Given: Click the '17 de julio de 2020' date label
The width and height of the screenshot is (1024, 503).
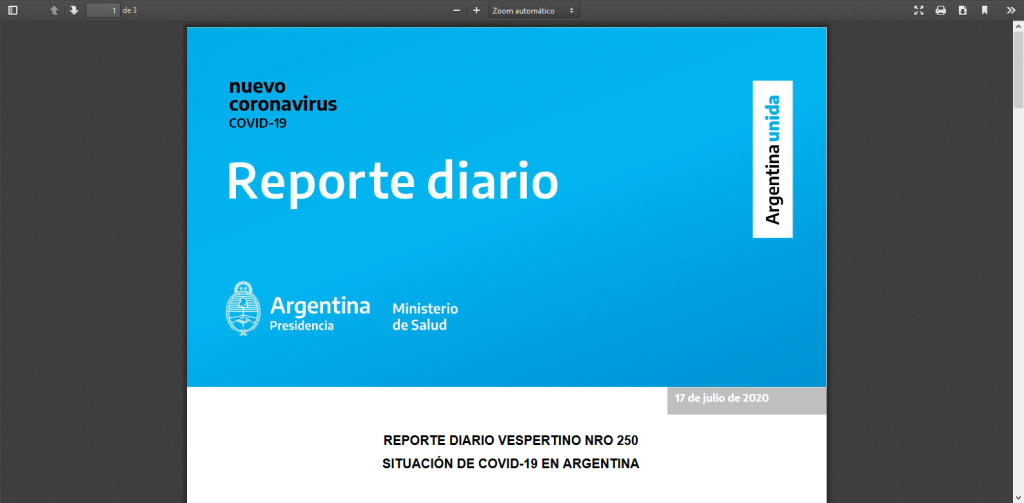Looking at the screenshot, I should click(721, 398).
